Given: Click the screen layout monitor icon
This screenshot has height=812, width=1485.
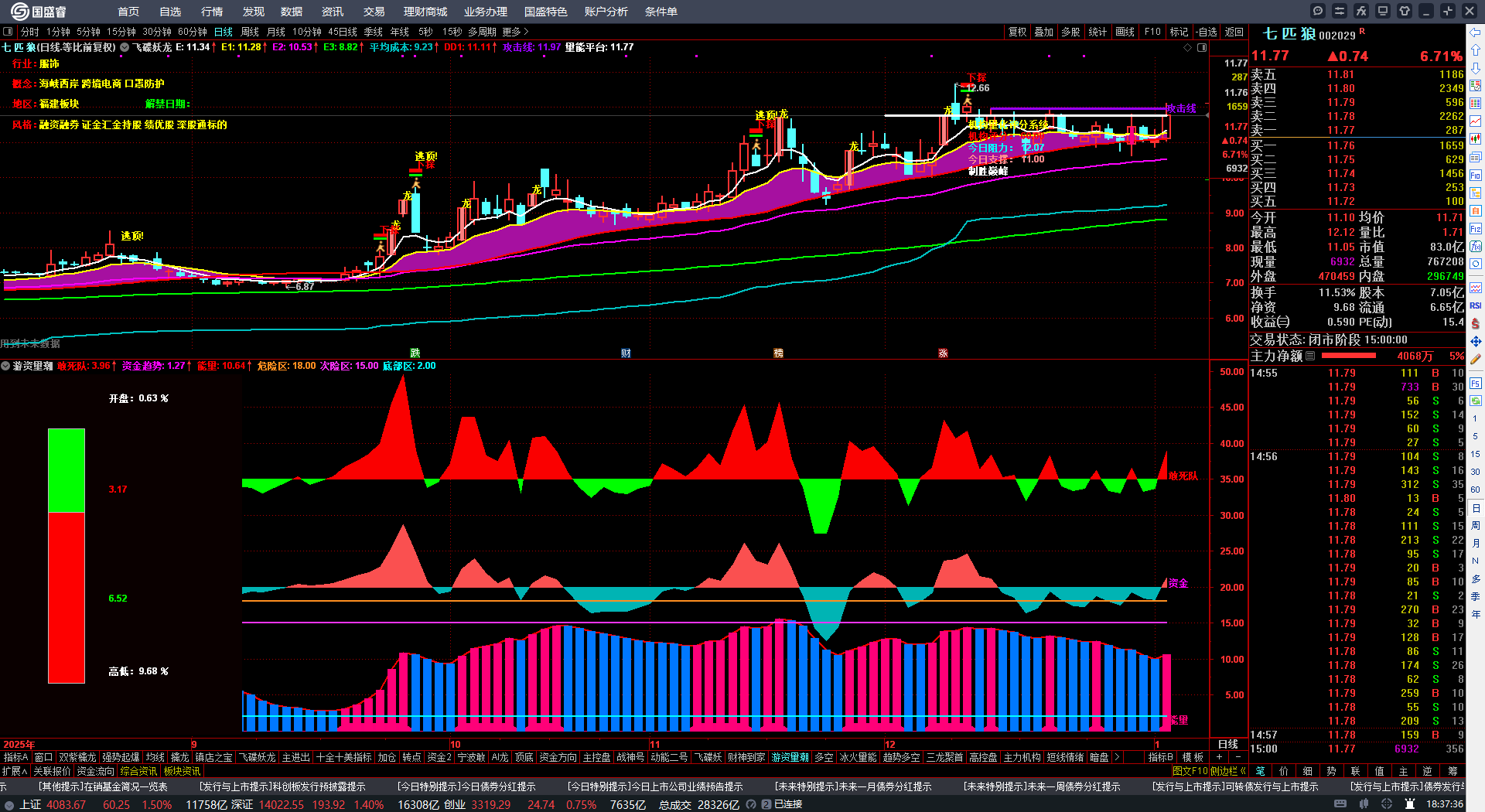Looking at the screenshot, I should pyautogui.click(x=1383, y=11).
